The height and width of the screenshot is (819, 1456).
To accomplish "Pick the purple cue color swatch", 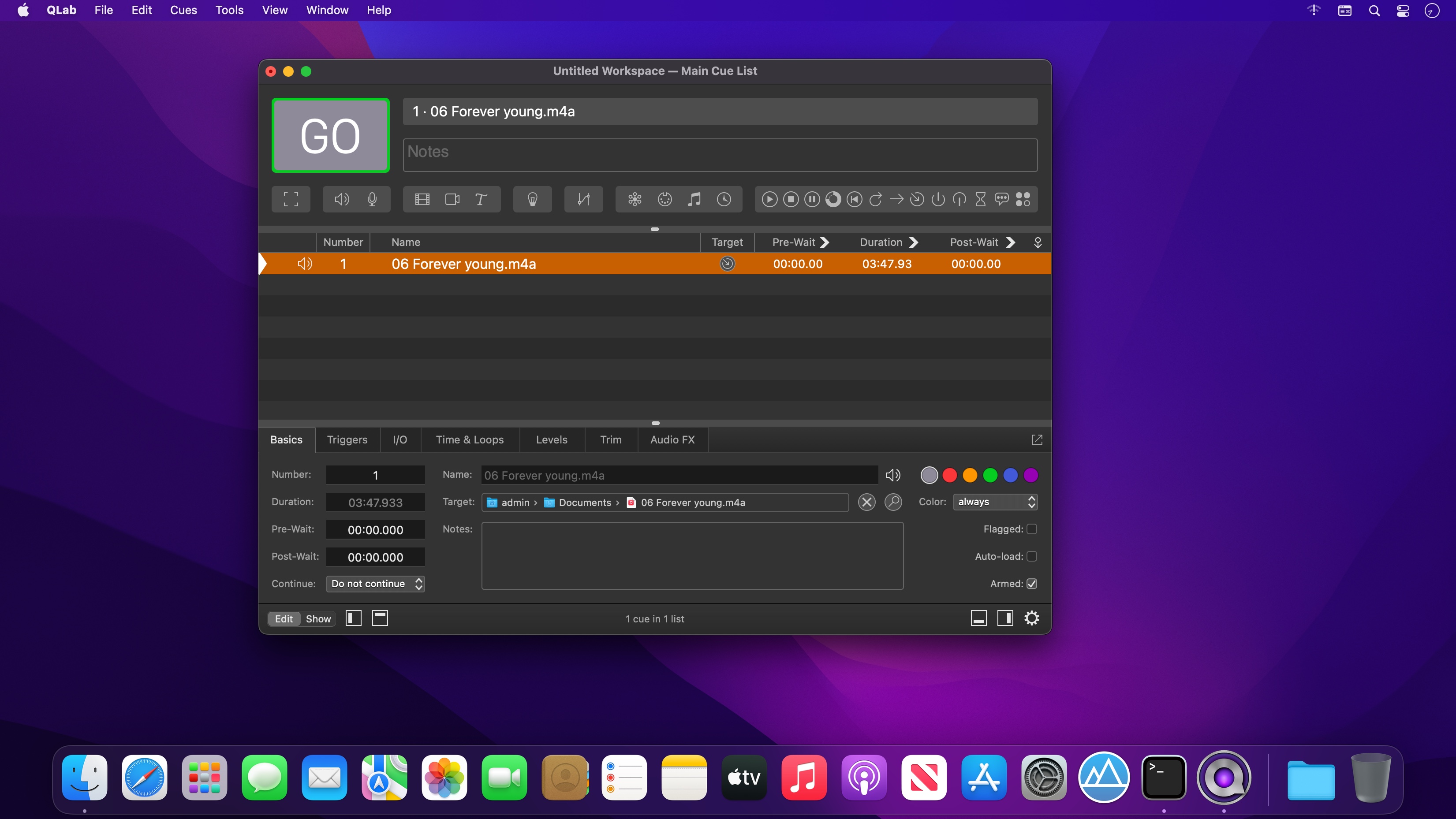I will tap(1031, 475).
